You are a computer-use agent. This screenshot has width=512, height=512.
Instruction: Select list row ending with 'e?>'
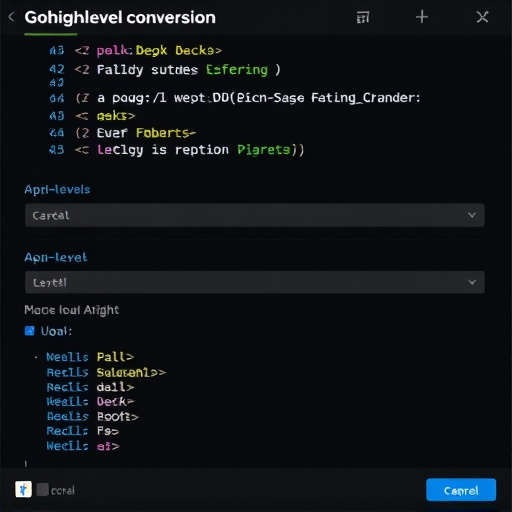[83, 446]
